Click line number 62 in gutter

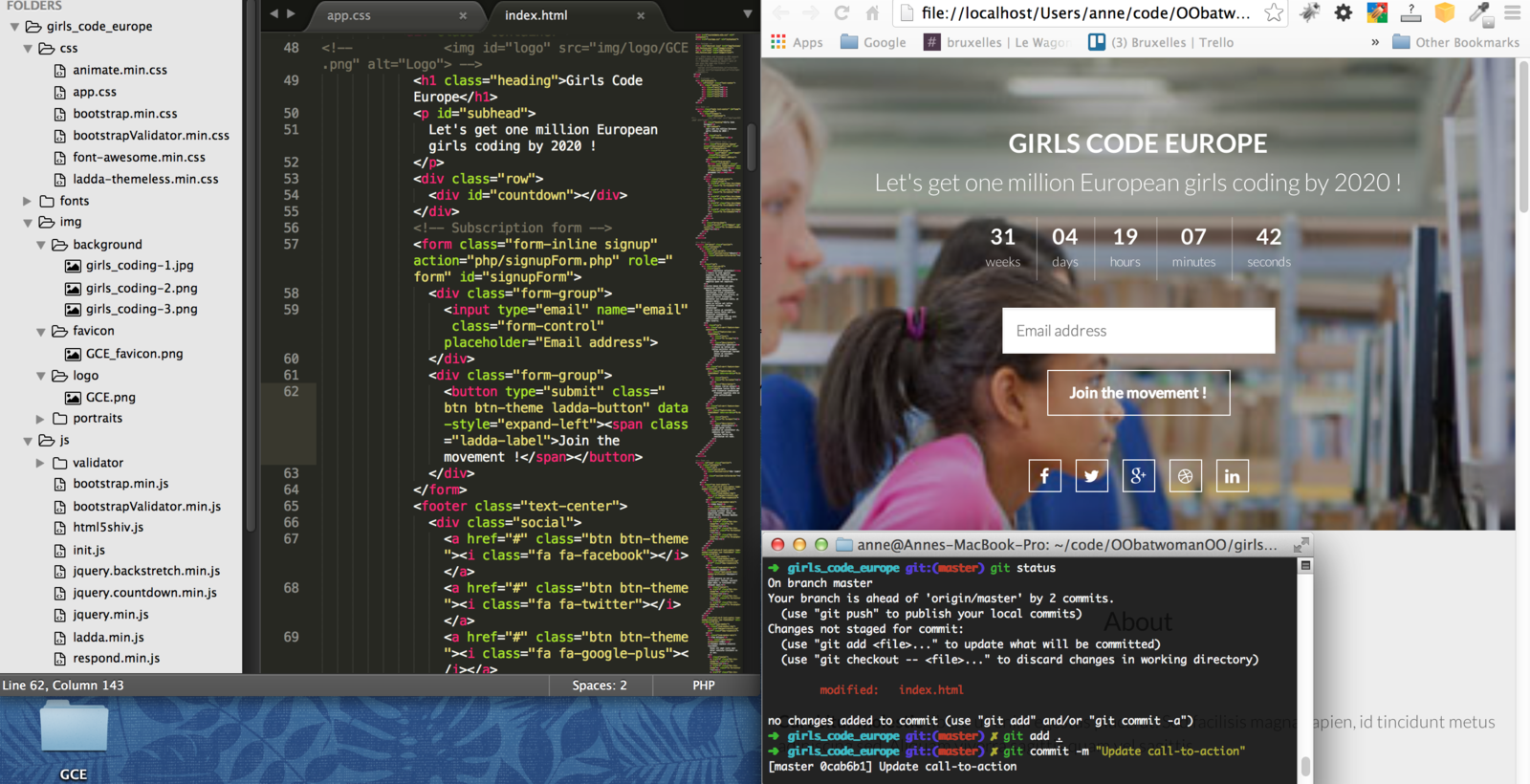(x=291, y=392)
